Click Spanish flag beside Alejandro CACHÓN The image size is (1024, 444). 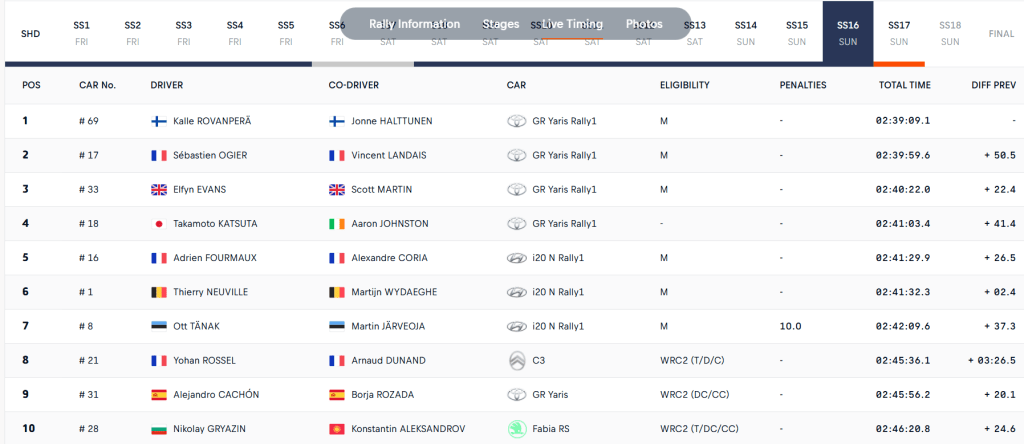click(158, 394)
